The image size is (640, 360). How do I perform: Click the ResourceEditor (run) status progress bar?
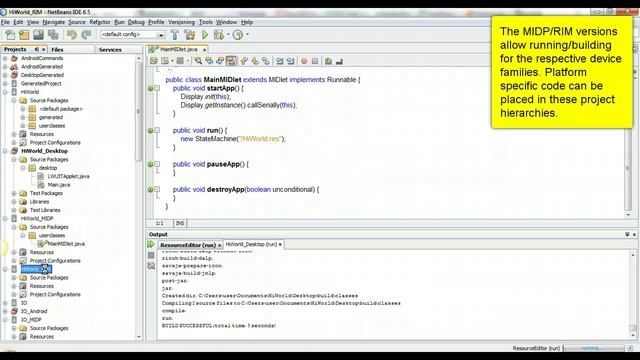(x=594, y=348)
